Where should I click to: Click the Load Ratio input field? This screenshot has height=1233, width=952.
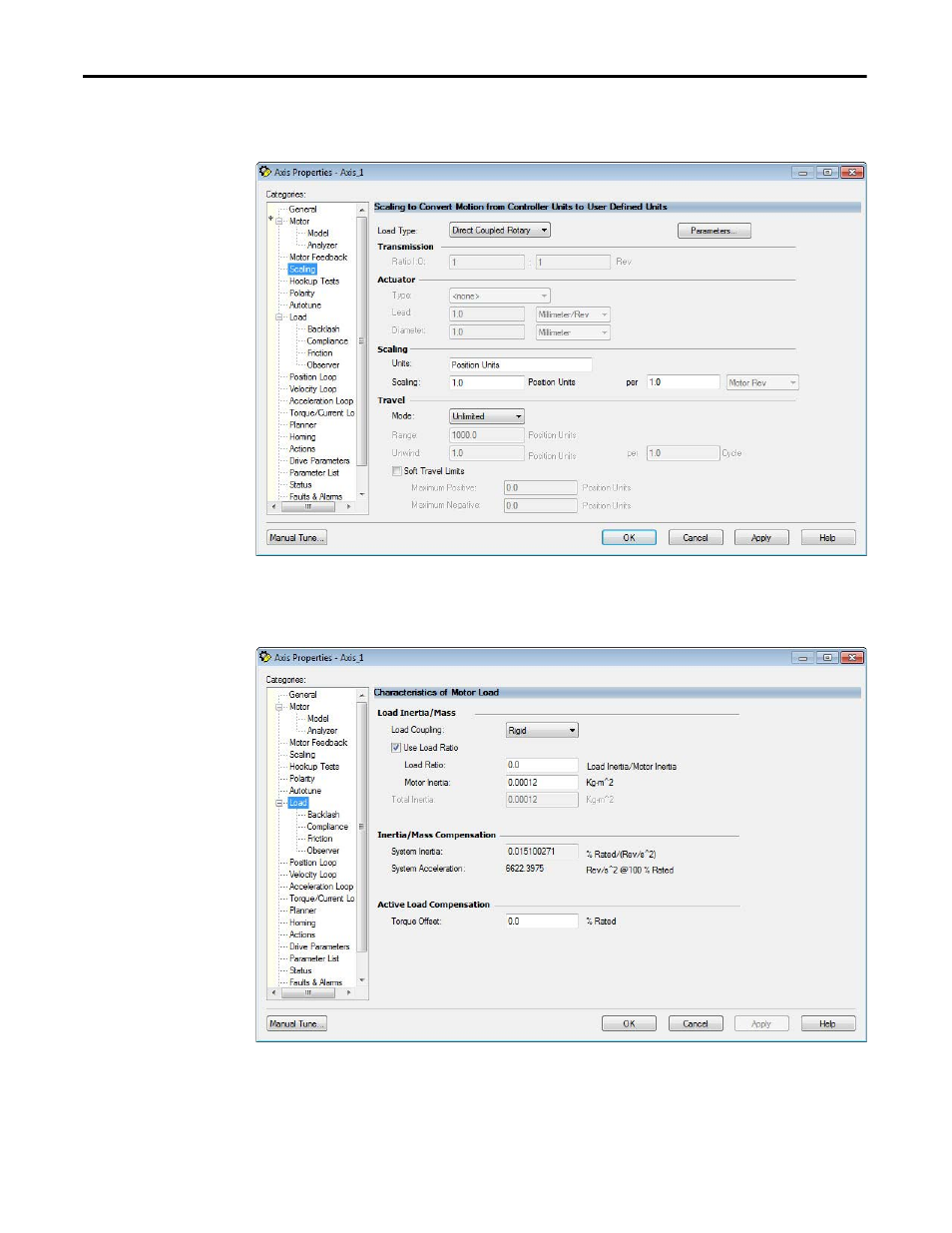[x=542, y=765]
